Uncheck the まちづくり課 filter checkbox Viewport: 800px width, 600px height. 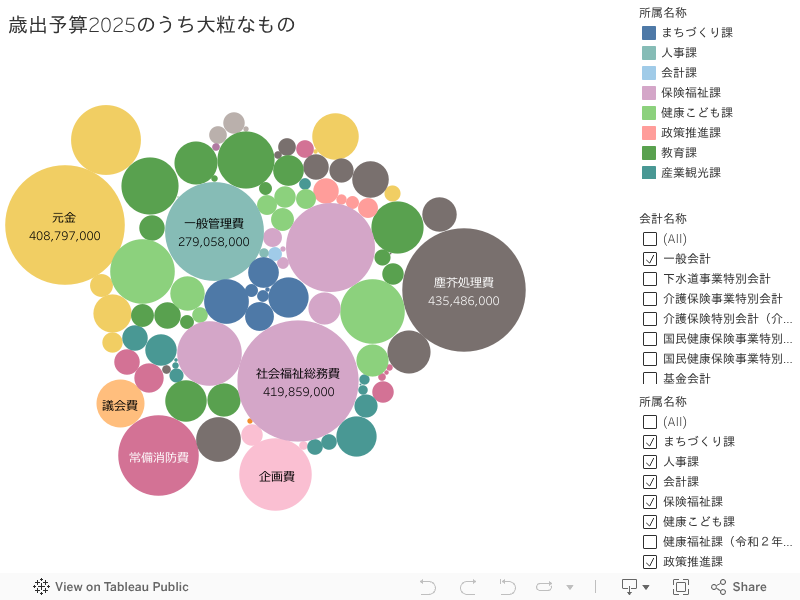click(650, 442)
